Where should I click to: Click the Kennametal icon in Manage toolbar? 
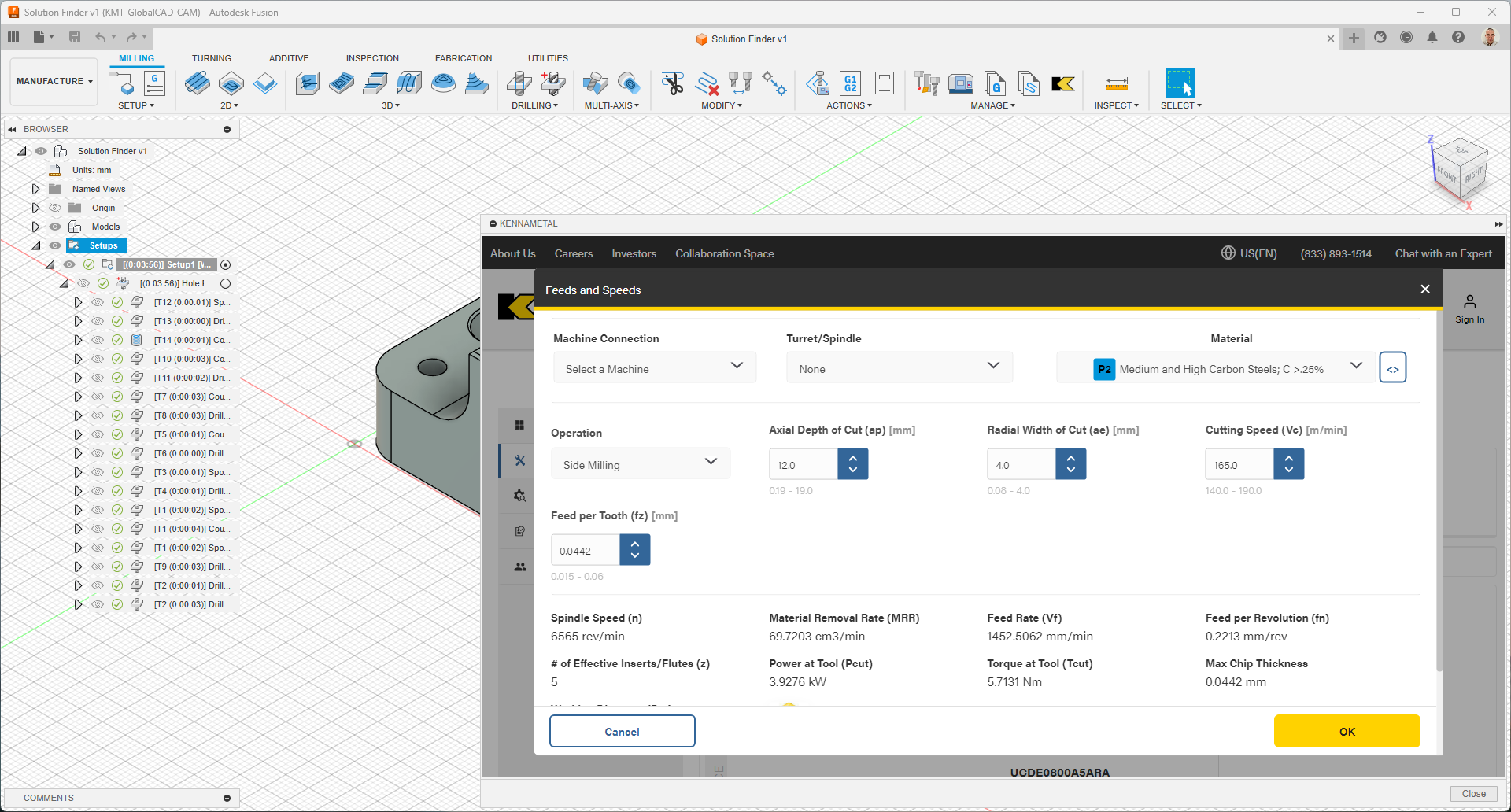pos(1063,84)
